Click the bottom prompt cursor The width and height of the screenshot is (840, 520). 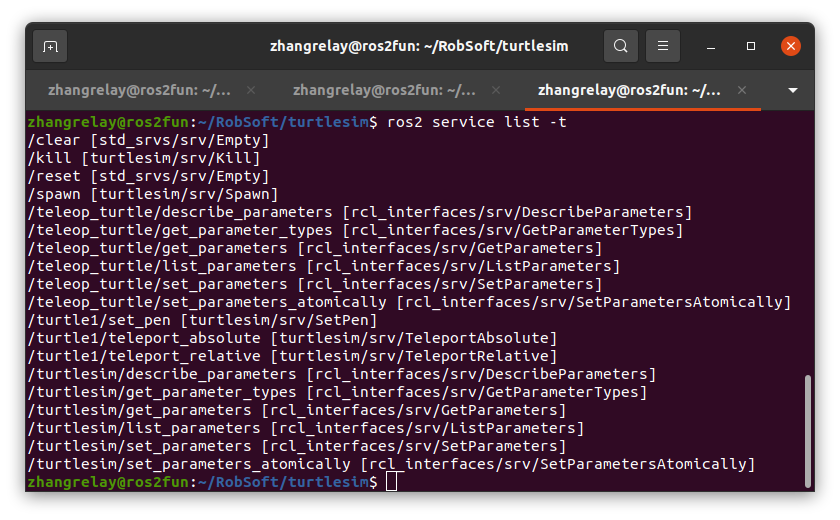(392, 482)
